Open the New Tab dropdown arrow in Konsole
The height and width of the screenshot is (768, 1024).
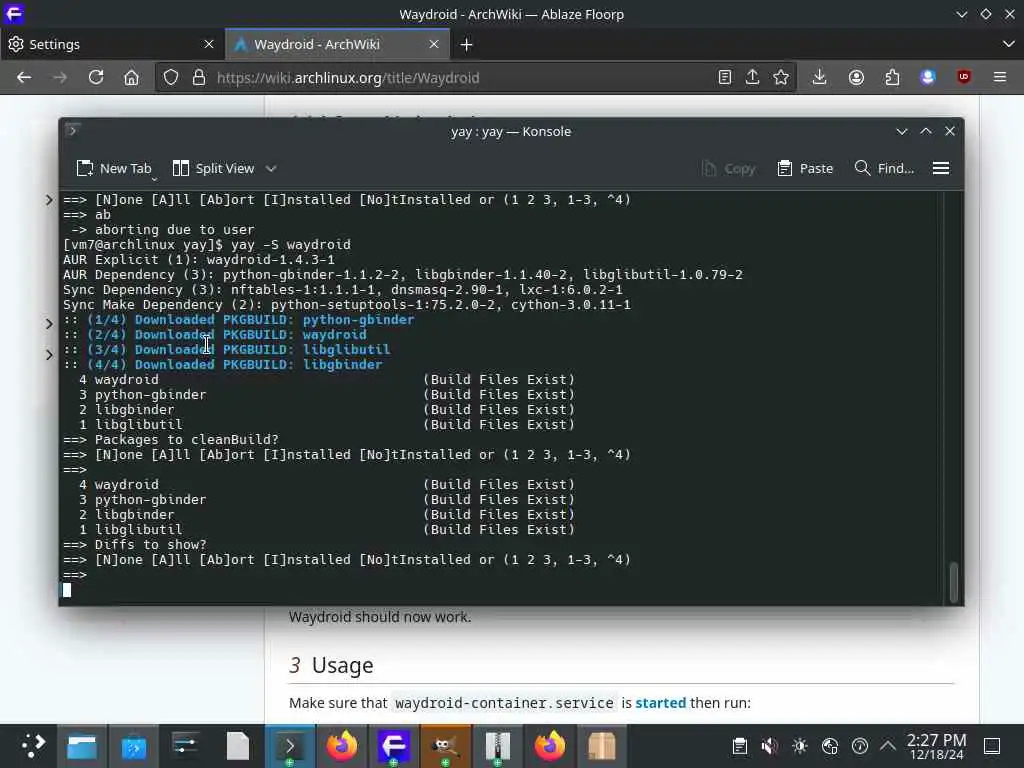(155, 179)
